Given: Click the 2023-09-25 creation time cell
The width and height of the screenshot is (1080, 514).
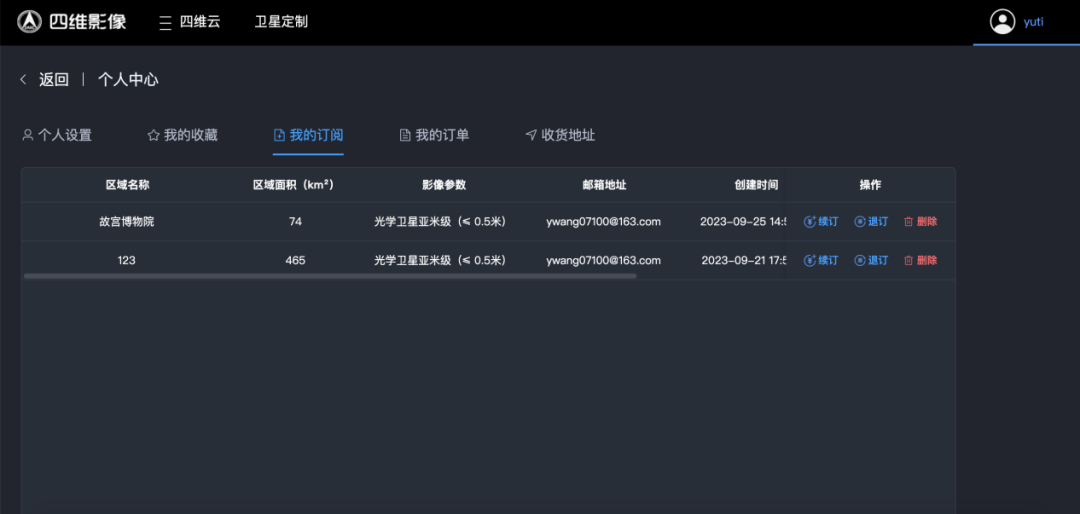Looking at the screenshot, I should click(x=743, y=222).
